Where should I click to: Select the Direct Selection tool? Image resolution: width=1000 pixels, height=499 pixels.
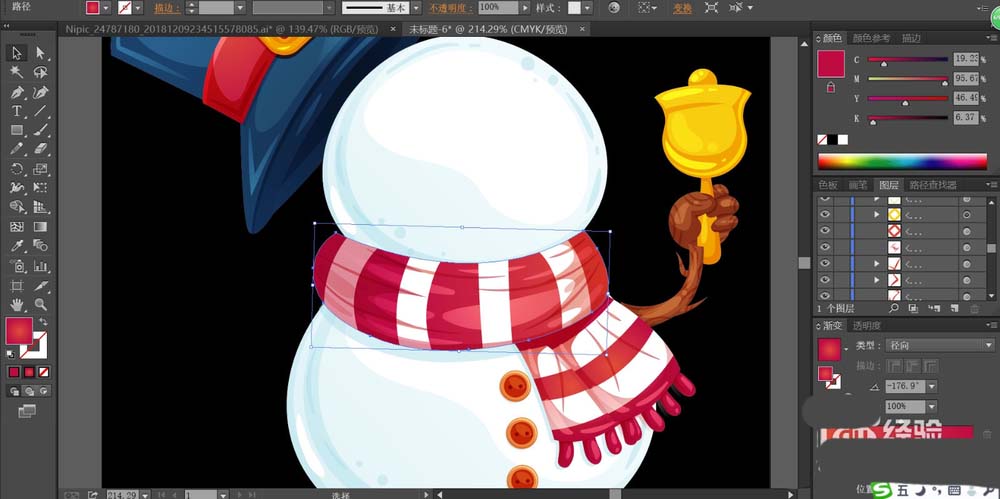[x=40, y=53]
